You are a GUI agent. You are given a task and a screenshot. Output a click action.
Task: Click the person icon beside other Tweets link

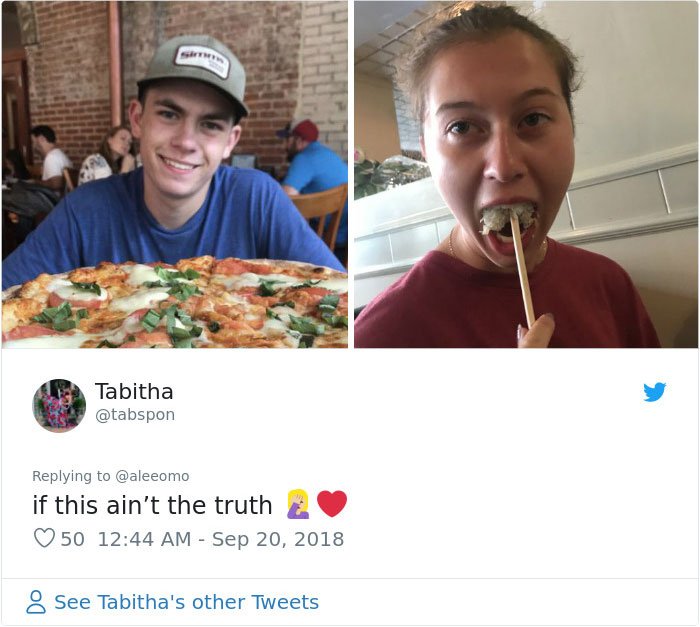[36, 602]
